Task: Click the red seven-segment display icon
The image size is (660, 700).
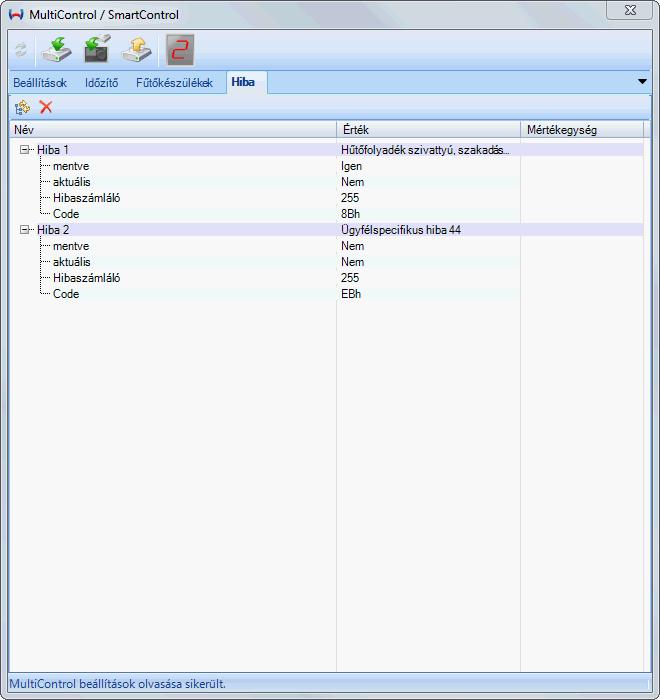Action: [180, 50]
